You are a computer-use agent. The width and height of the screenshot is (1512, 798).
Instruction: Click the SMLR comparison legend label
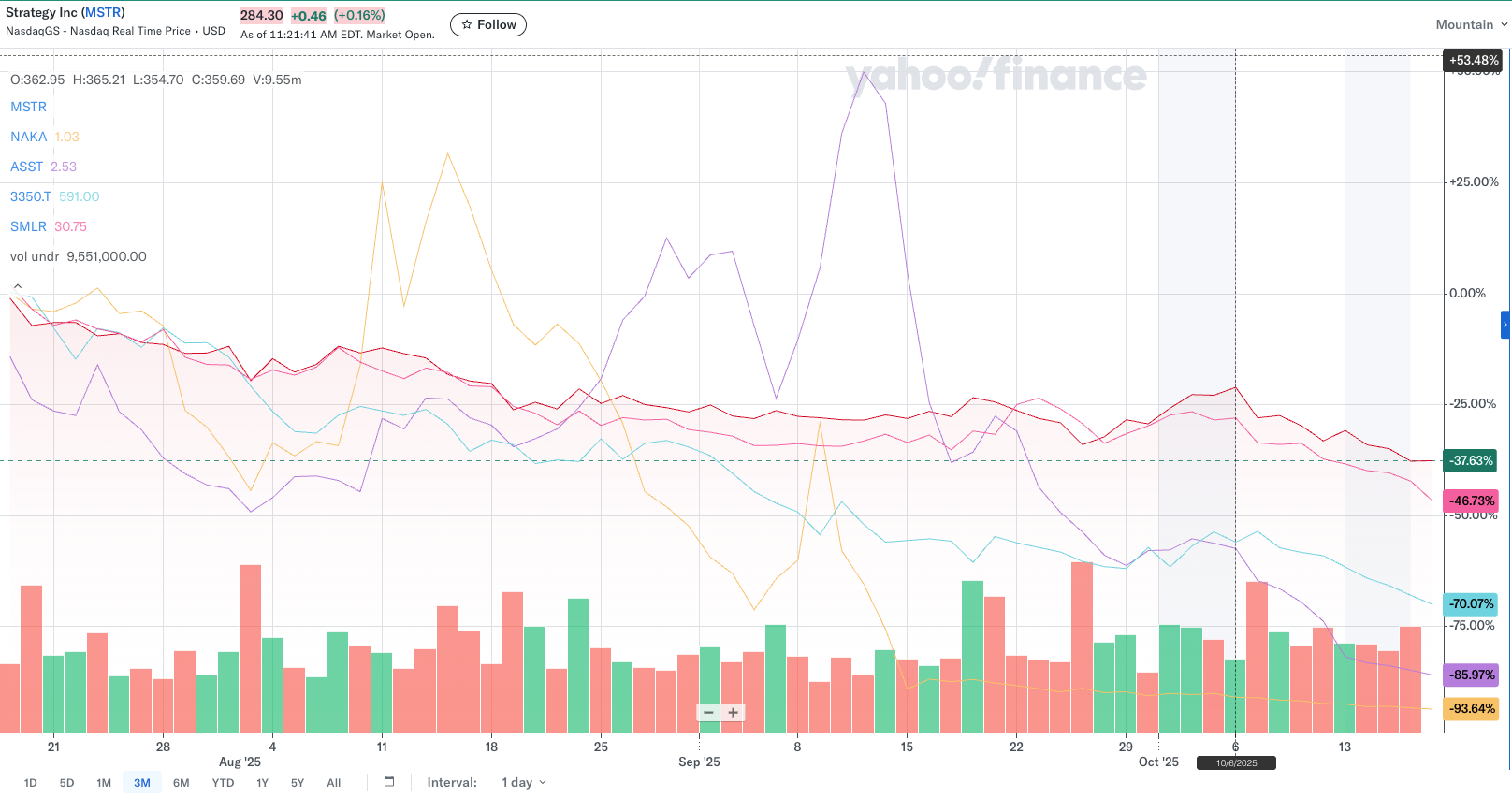(x=29, y=226)
